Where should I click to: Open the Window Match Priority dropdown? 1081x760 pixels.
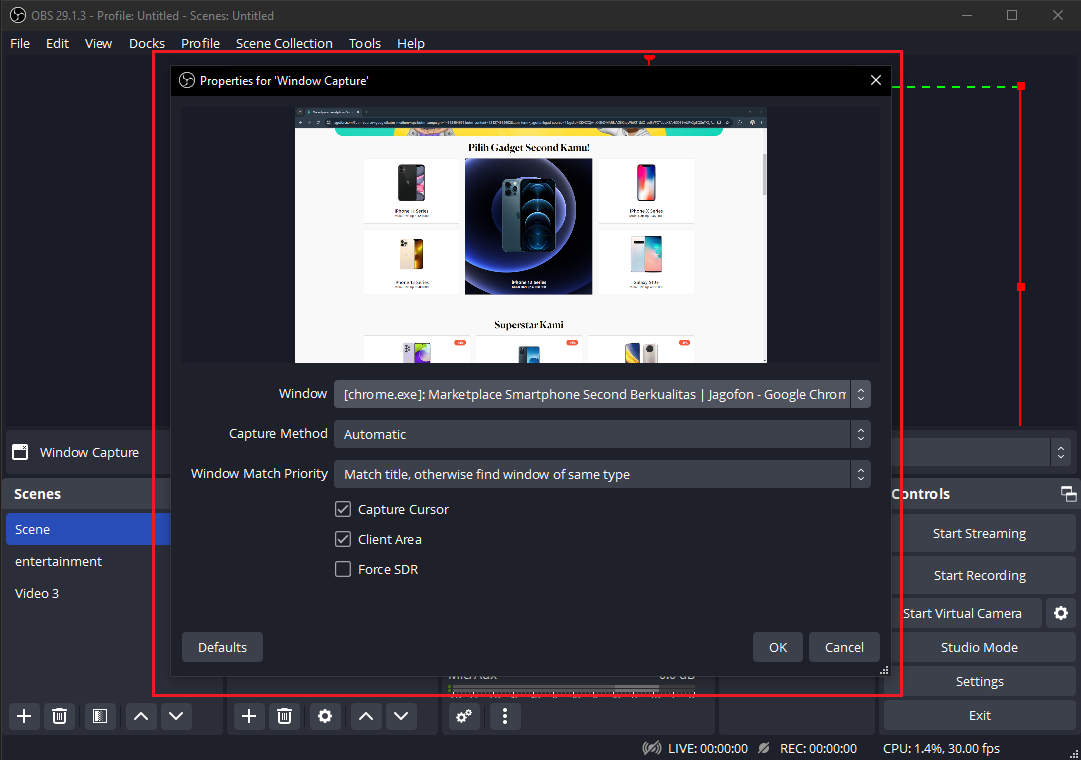click(x=603, y=474)
